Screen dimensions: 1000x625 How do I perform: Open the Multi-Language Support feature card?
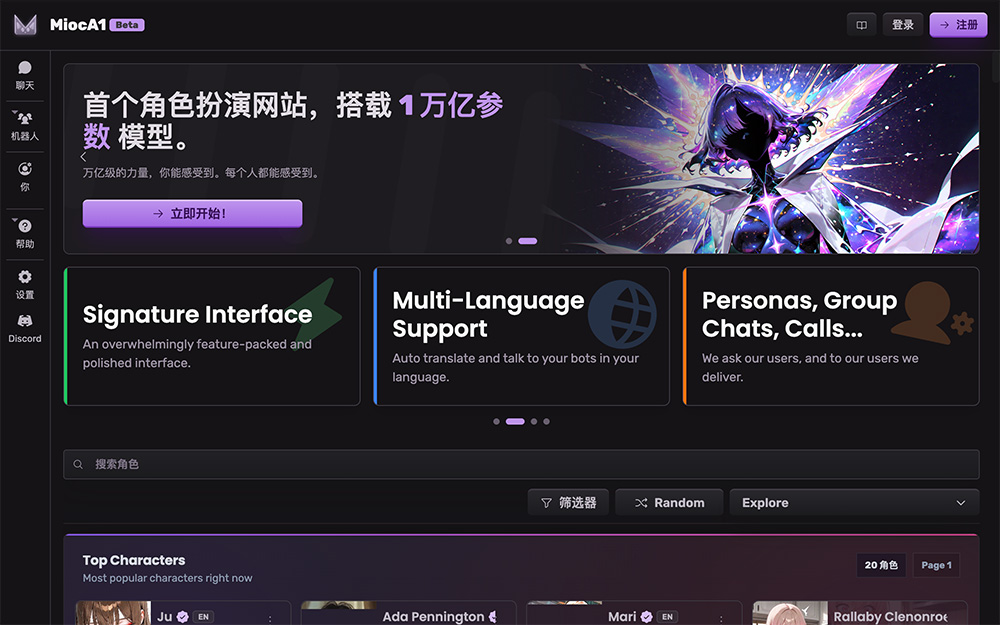pyautogui.click(x=521, y=336)
